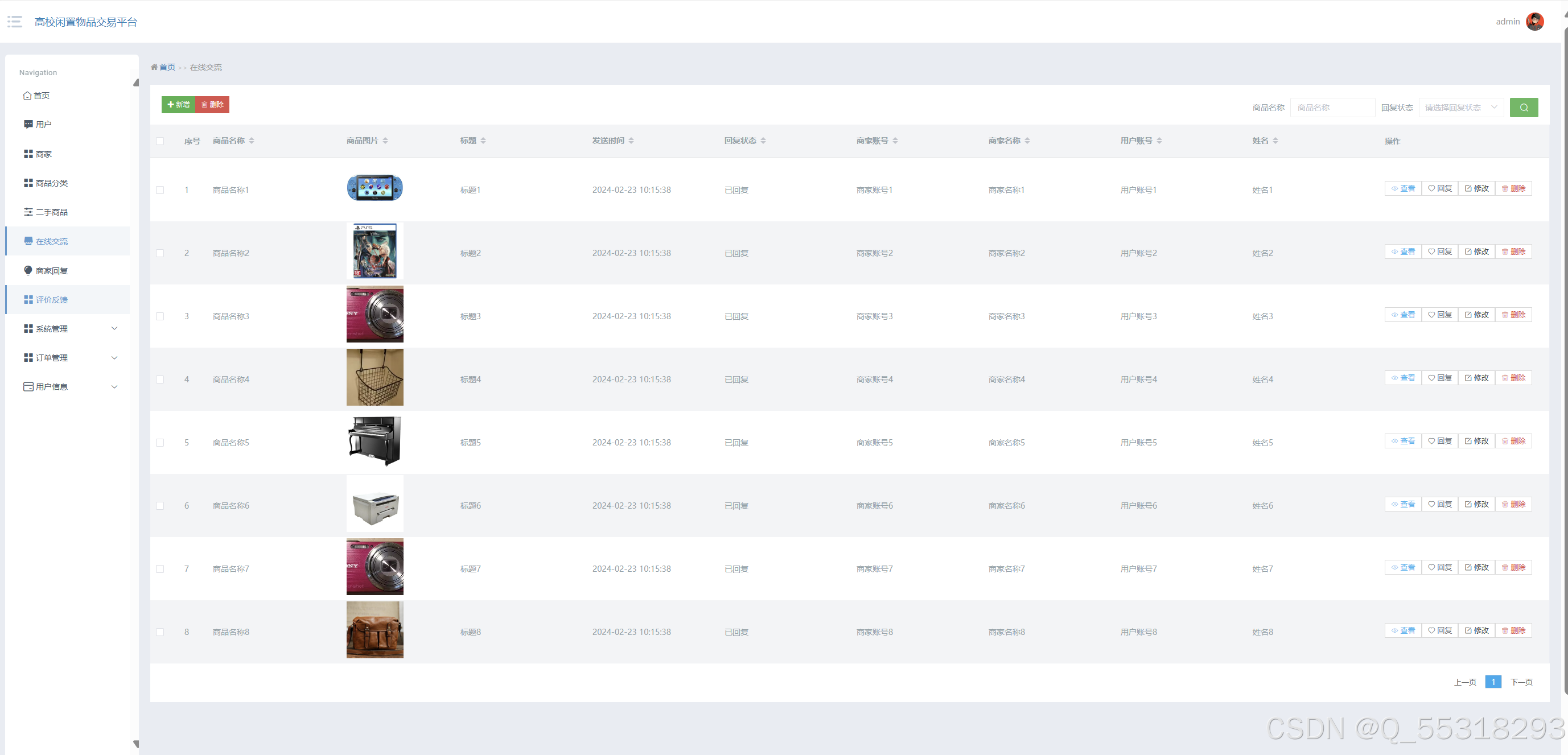Click the admin avatar icon

pyautogui.click(x=1534, y=22)
